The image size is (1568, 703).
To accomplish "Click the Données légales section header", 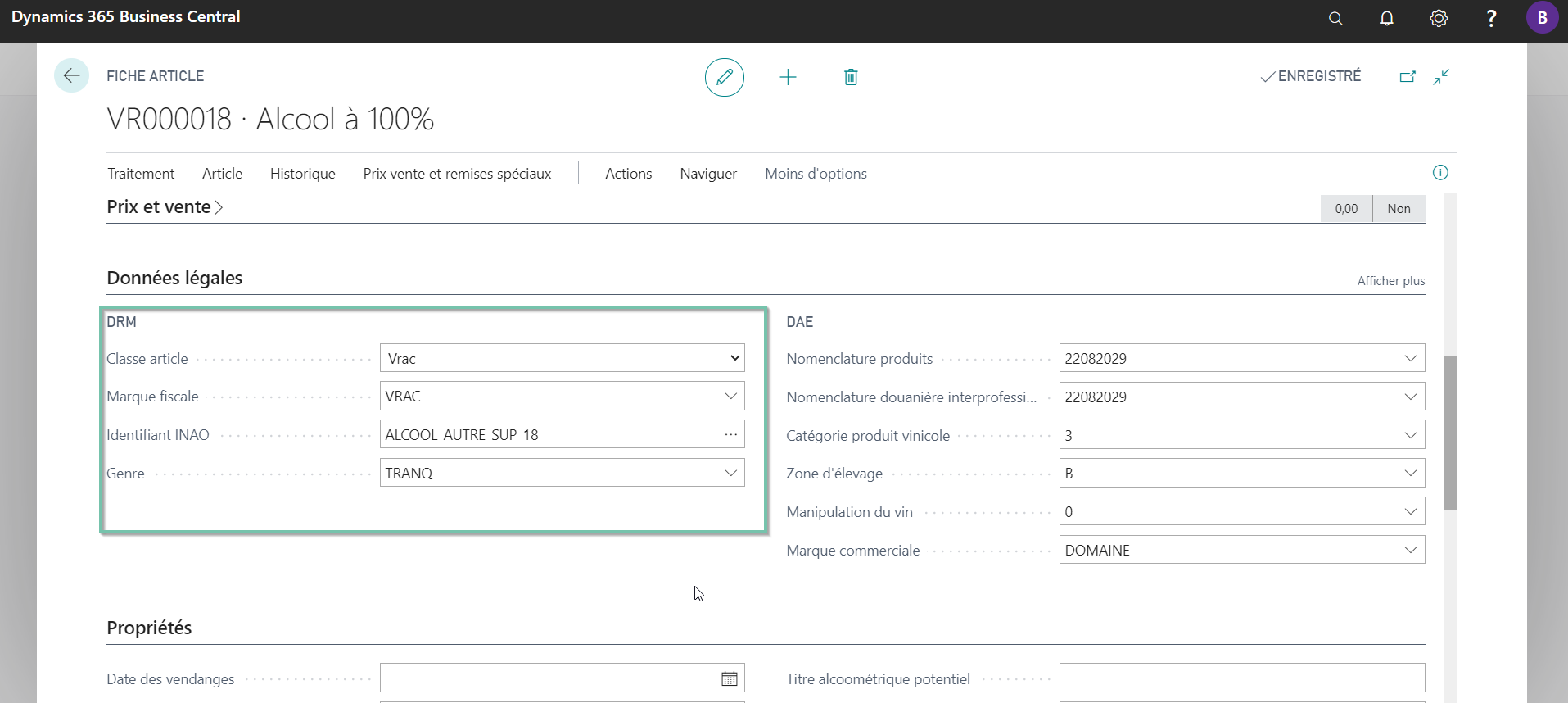I will point(174,278).
